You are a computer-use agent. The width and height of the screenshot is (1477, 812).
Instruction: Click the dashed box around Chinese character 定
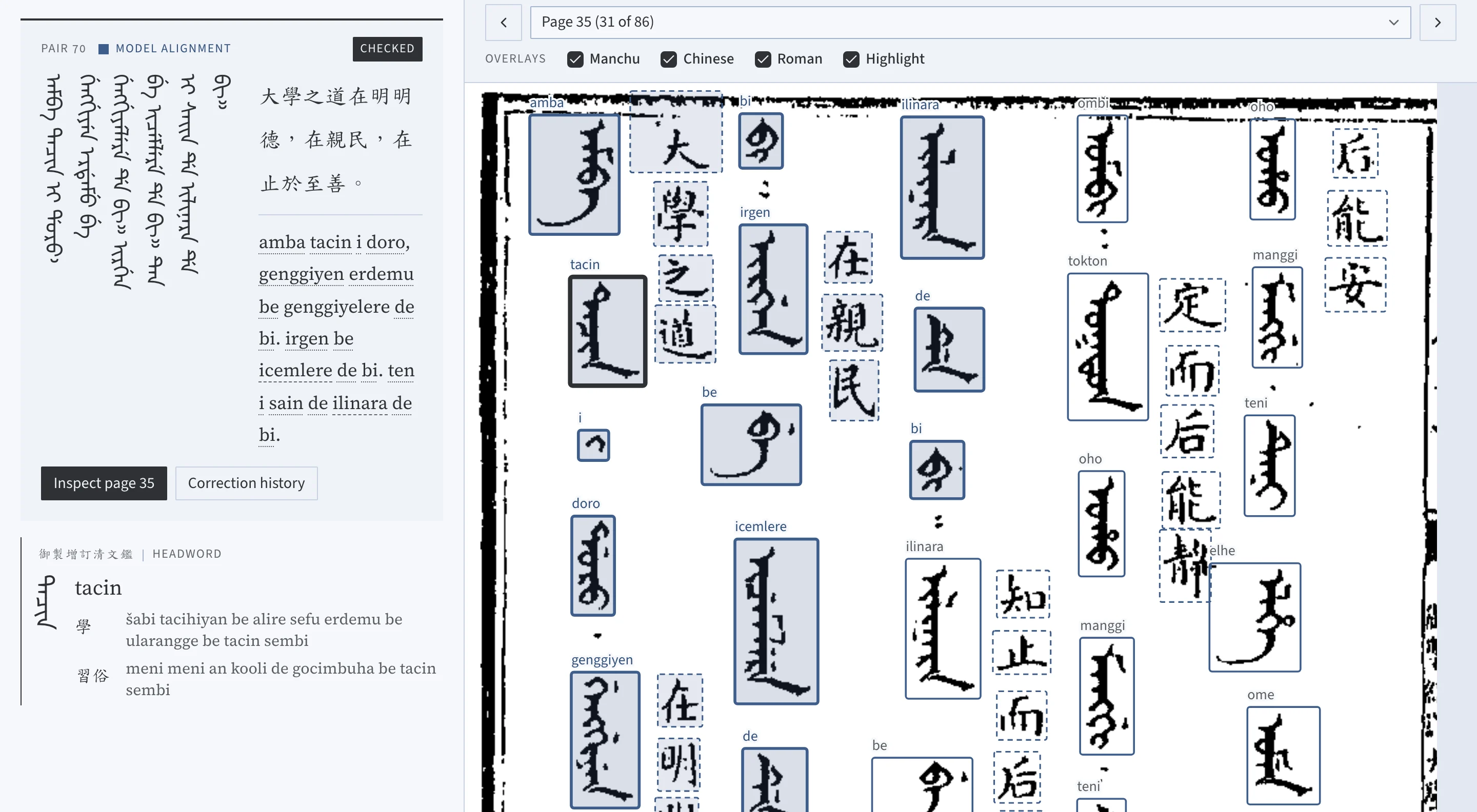(1192, 305)
